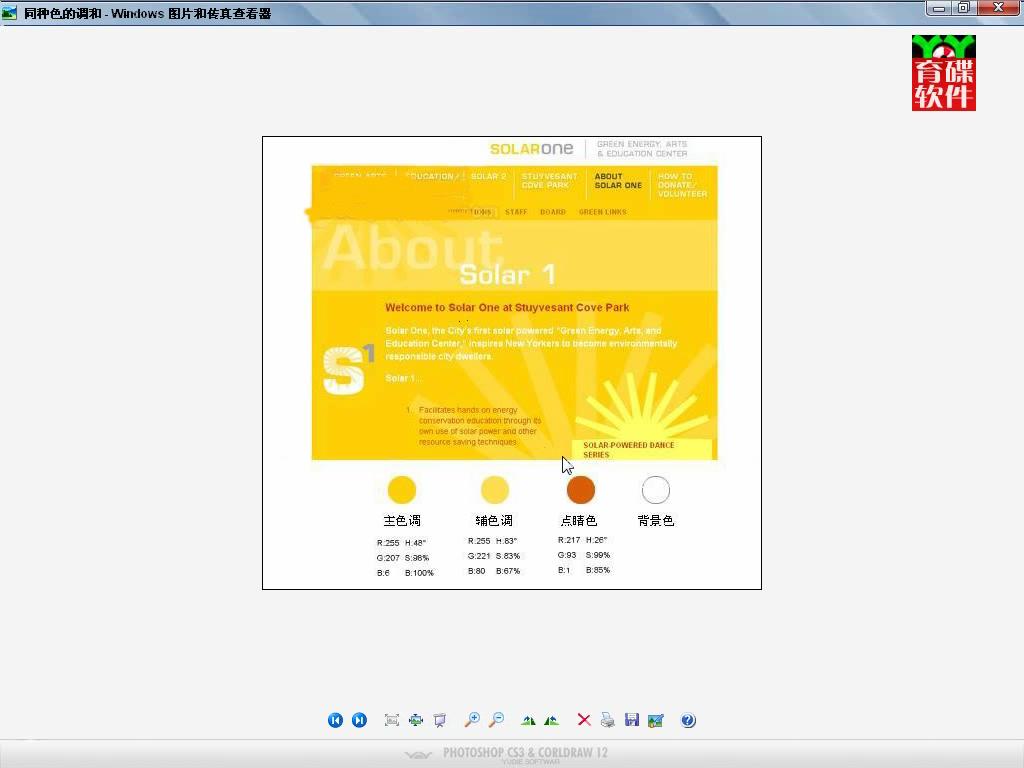Save a copy of the picture
The image size is (1024, 768).
[x=632, y=720]
